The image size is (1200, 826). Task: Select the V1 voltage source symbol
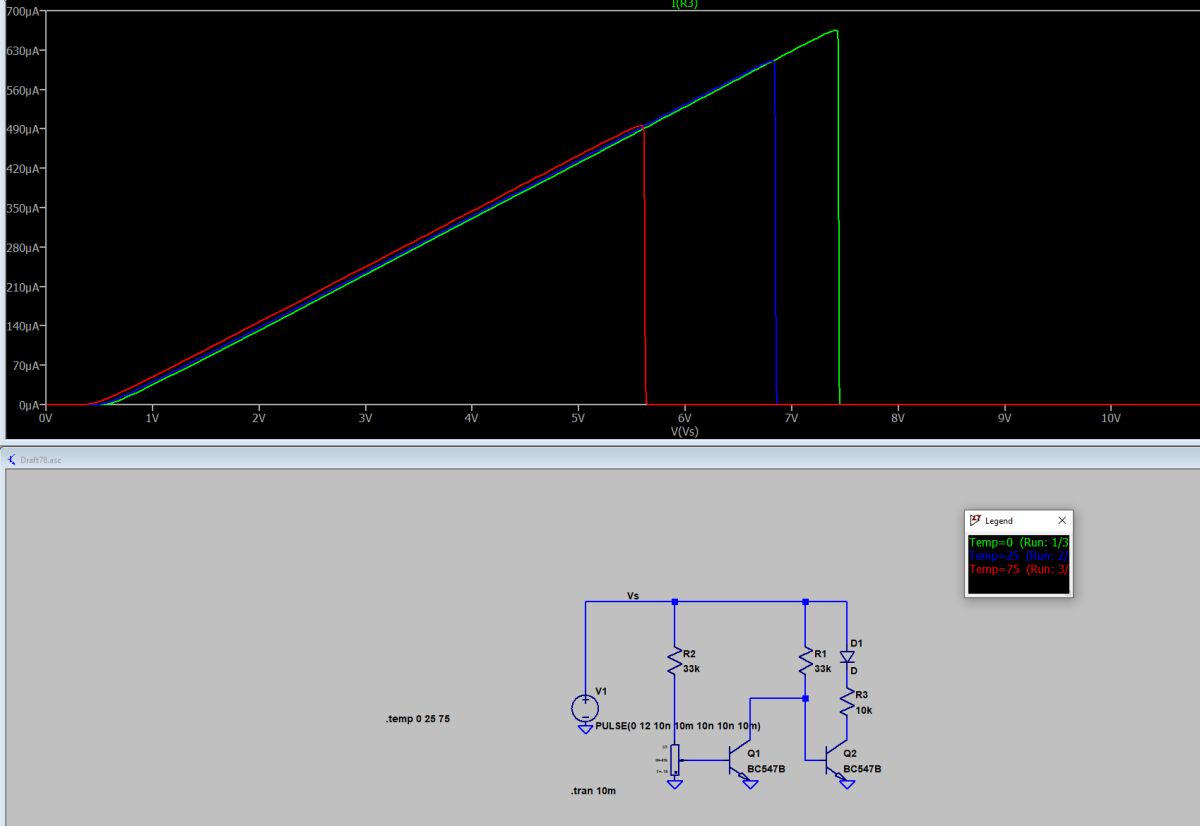tap(585, 709)
